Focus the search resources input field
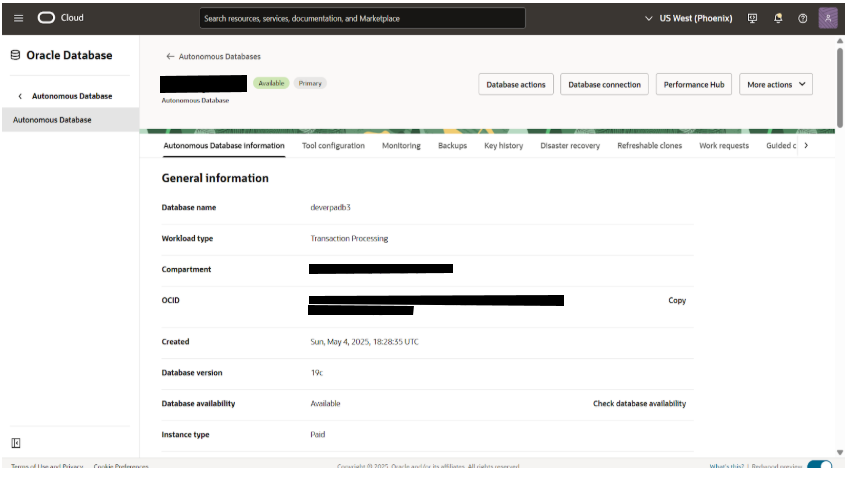852x480 pixels. pos(362,18)
